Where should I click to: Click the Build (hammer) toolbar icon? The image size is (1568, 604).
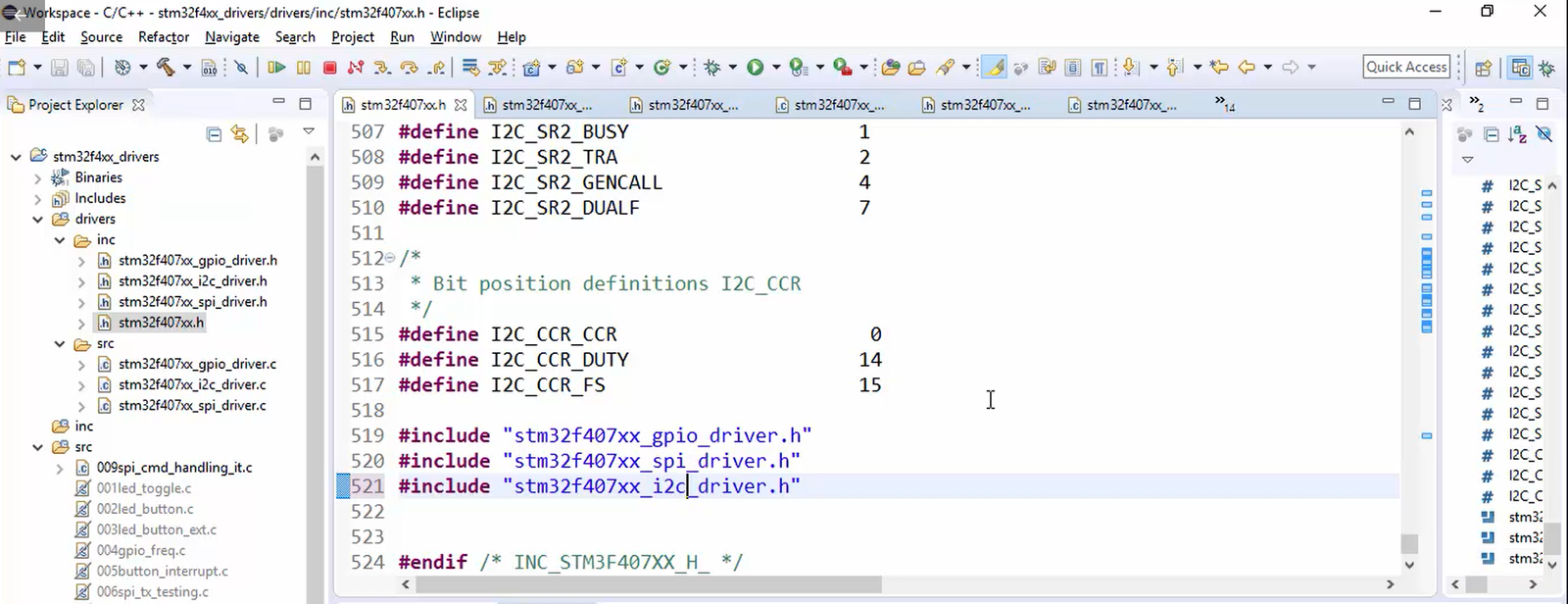tap(166, 68)
